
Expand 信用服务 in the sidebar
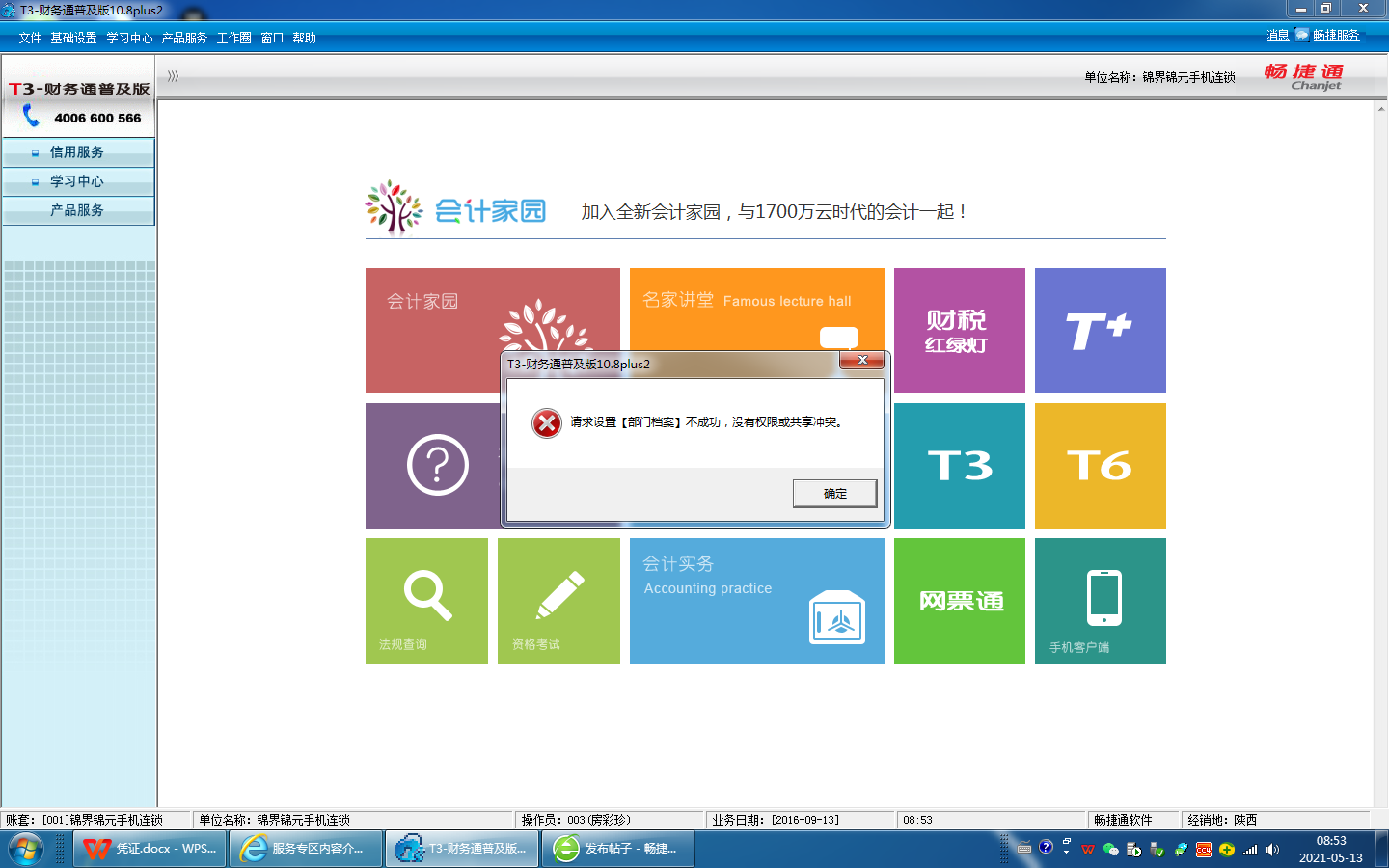pos(78,152)
